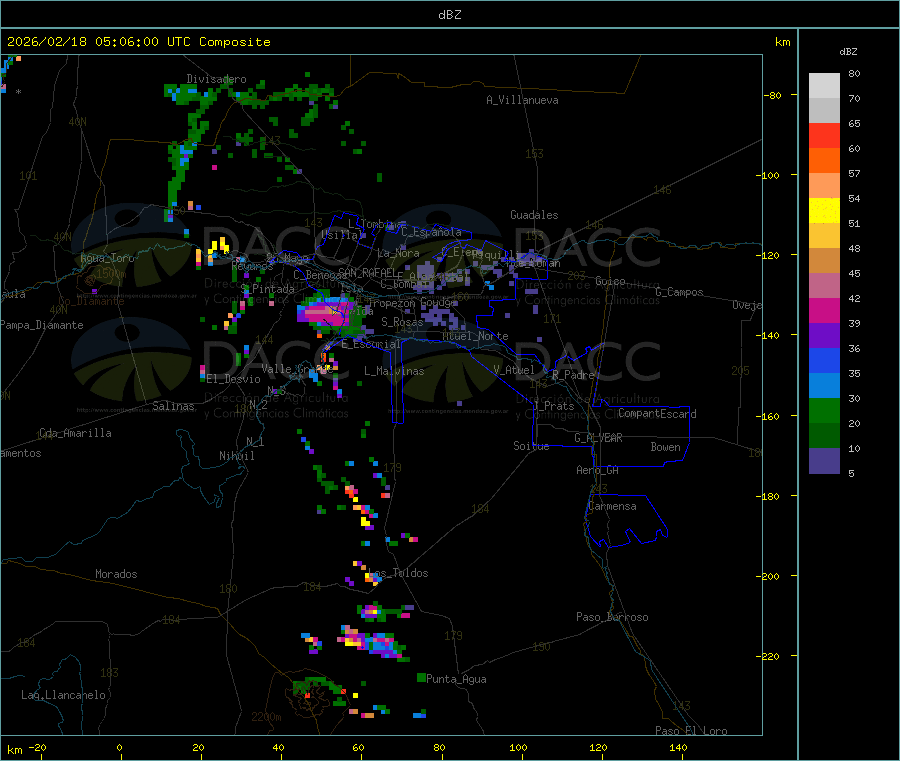900x761 pixels.
Task: Click the Guico location label
Action: 610,281
